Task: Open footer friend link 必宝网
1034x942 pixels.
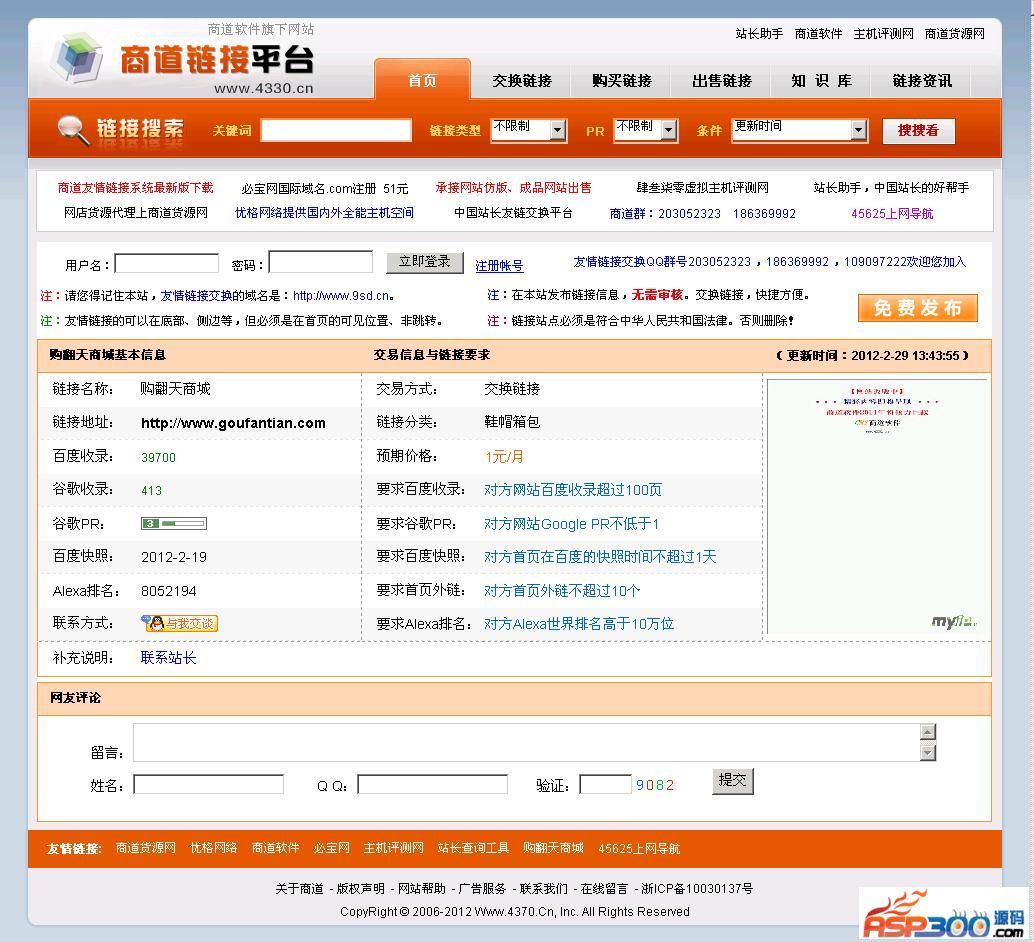Action: 331,848
